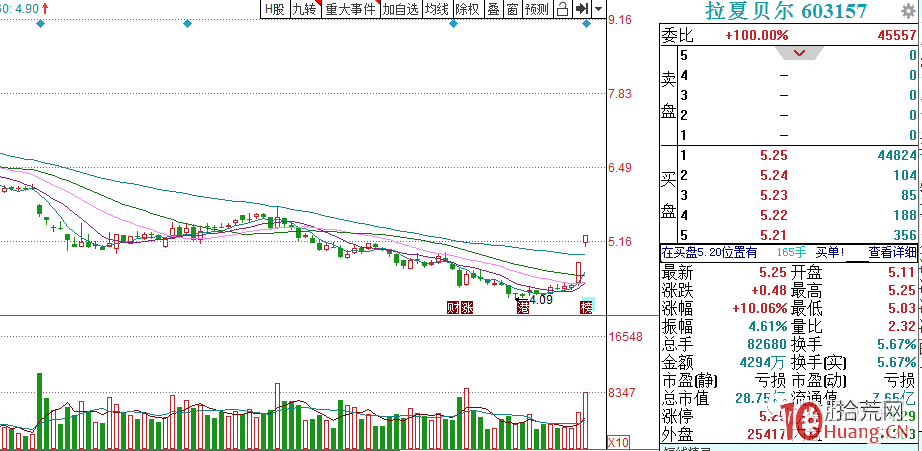Image resolution: width=922 pixels, height=451 pixels.
Task: Select the buy level 1 price 5.25
Action: point(773,155)
